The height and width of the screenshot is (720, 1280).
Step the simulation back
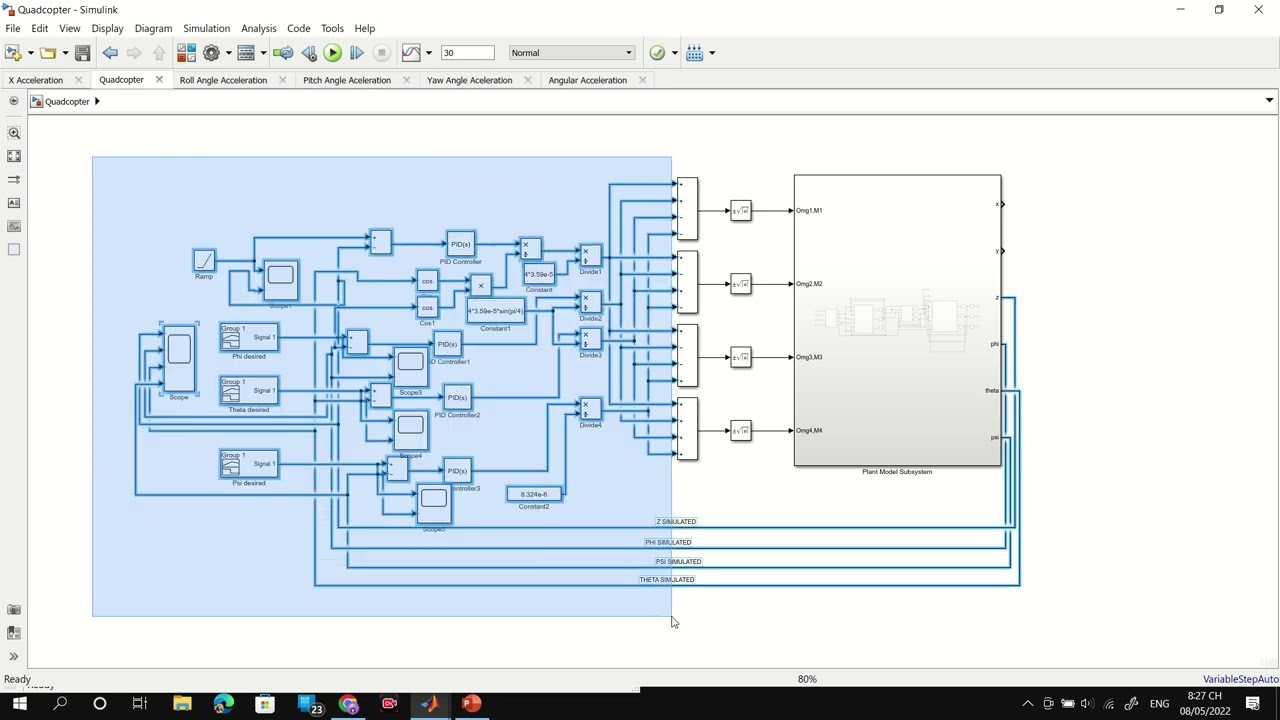[309, 53]
